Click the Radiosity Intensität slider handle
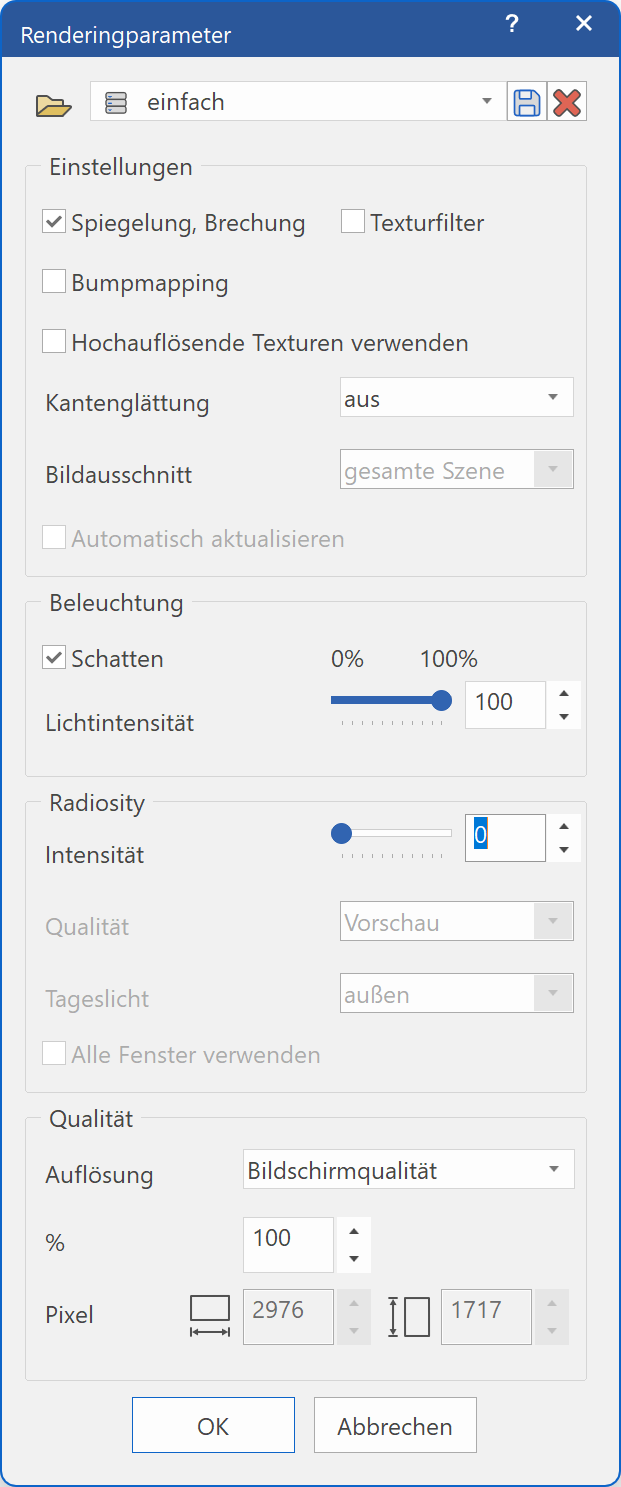This screenshot has height=1487, width=621. click(x=342, y=832)
